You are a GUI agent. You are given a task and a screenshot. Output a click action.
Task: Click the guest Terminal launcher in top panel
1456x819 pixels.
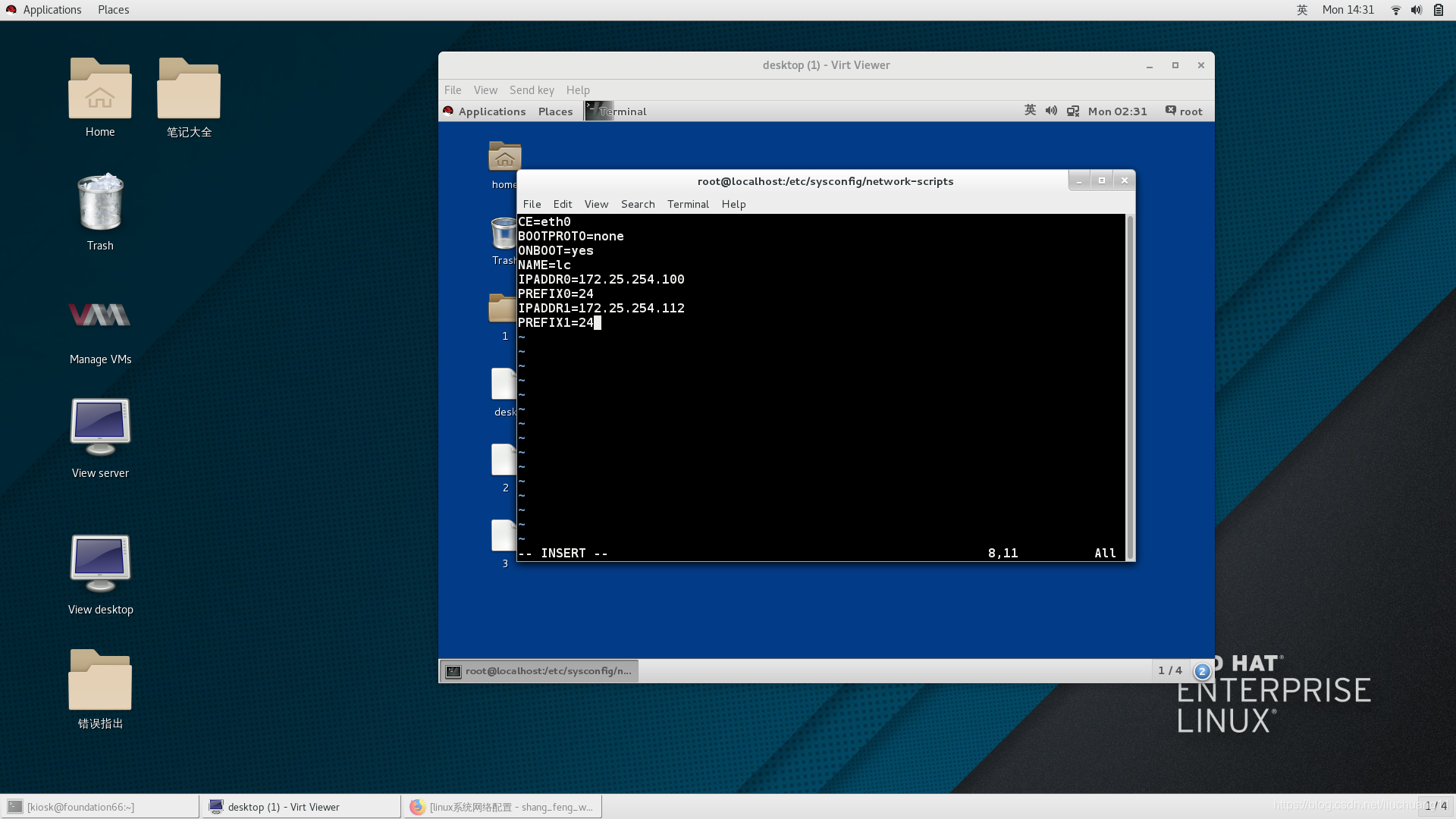[616, 111]
